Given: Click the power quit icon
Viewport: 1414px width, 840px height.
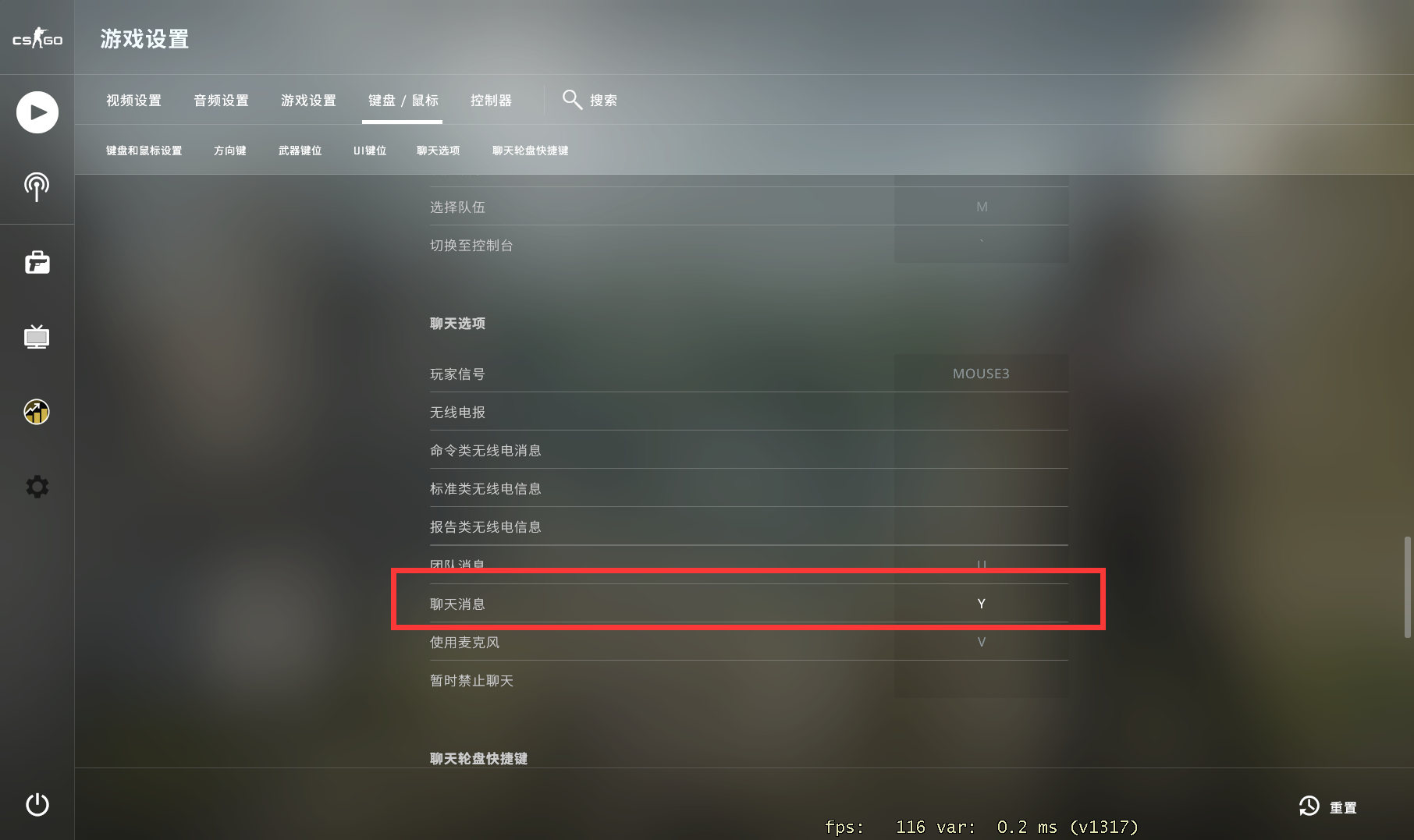Looking at the screenshot, I should 37,804.
